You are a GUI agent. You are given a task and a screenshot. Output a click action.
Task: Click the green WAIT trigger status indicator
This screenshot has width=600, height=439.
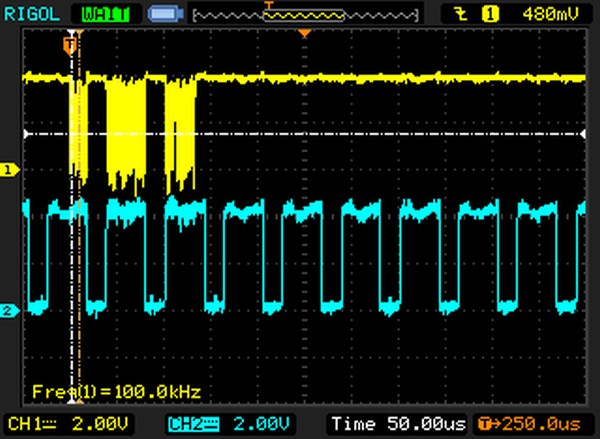[x=105, y=14]
